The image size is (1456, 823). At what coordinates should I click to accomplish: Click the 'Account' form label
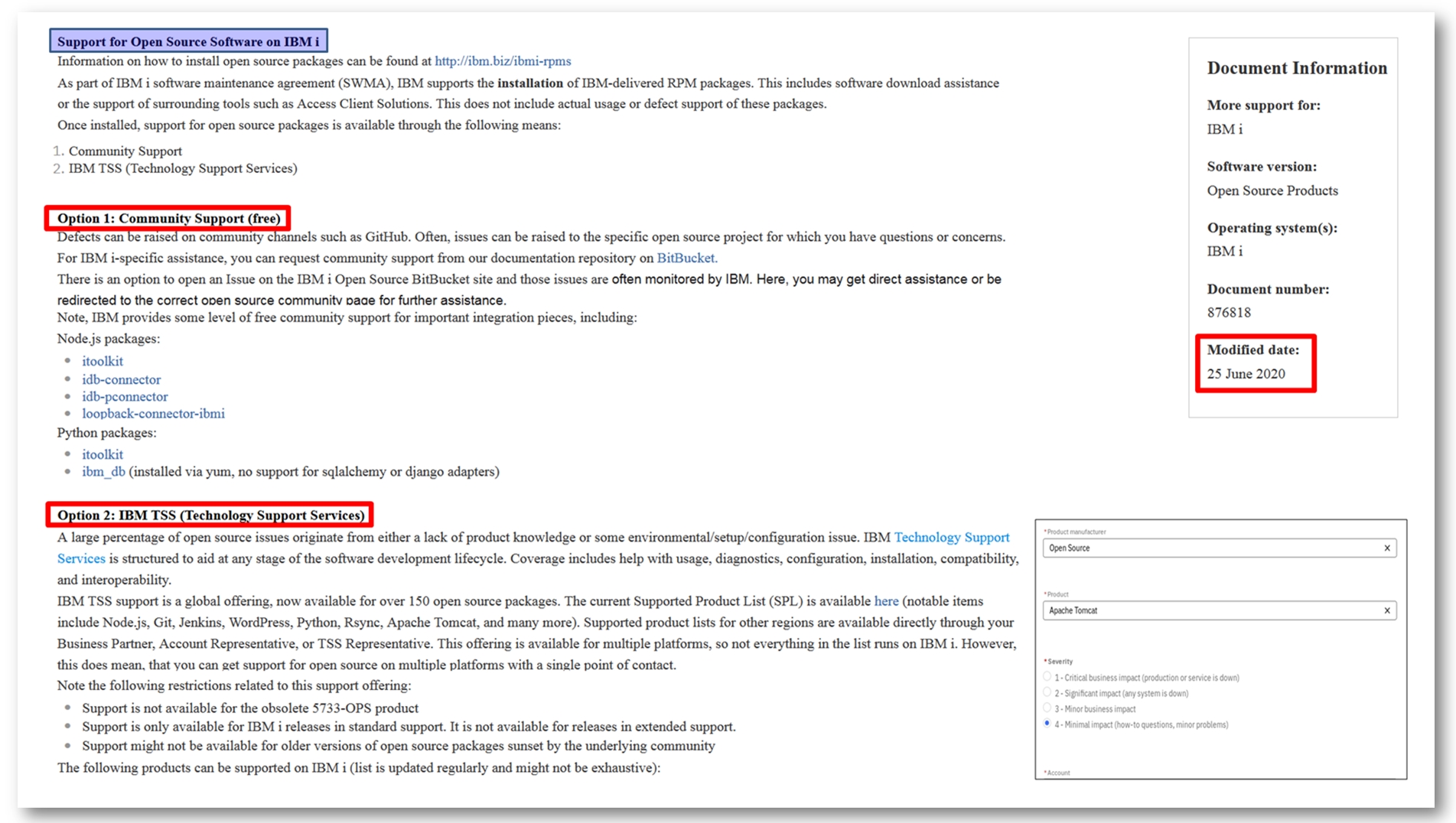1057,773
